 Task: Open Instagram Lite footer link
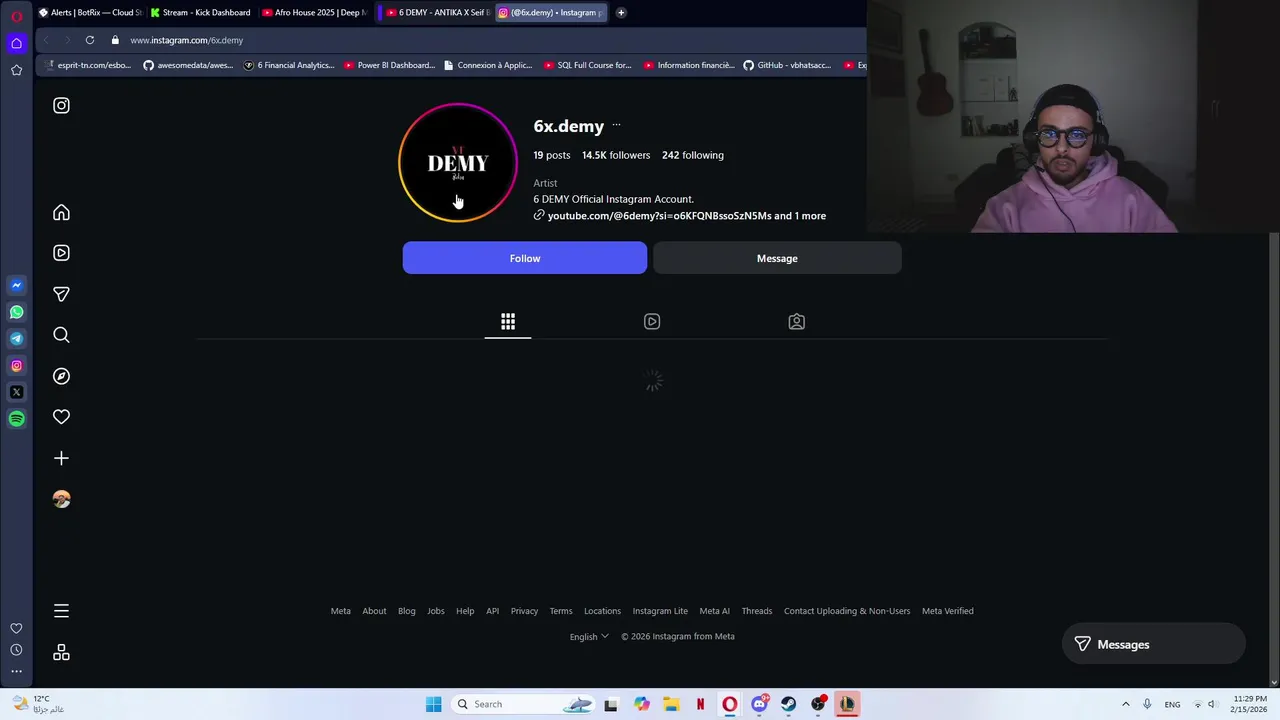tap(660, 611)
